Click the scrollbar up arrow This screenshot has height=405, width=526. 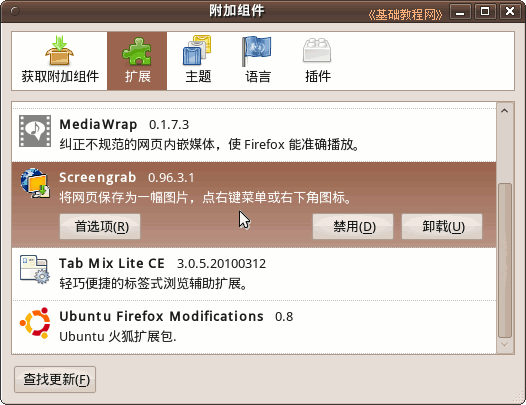pyautogui.click(x=505, y=111)
